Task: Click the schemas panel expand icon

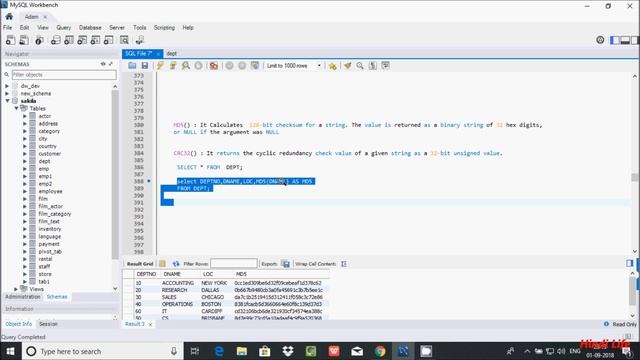Action: click(x=111, y=64)
